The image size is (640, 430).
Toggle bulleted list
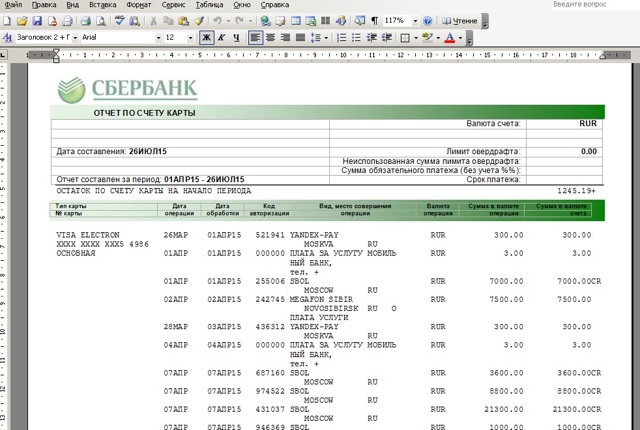(x=356, y=38)
